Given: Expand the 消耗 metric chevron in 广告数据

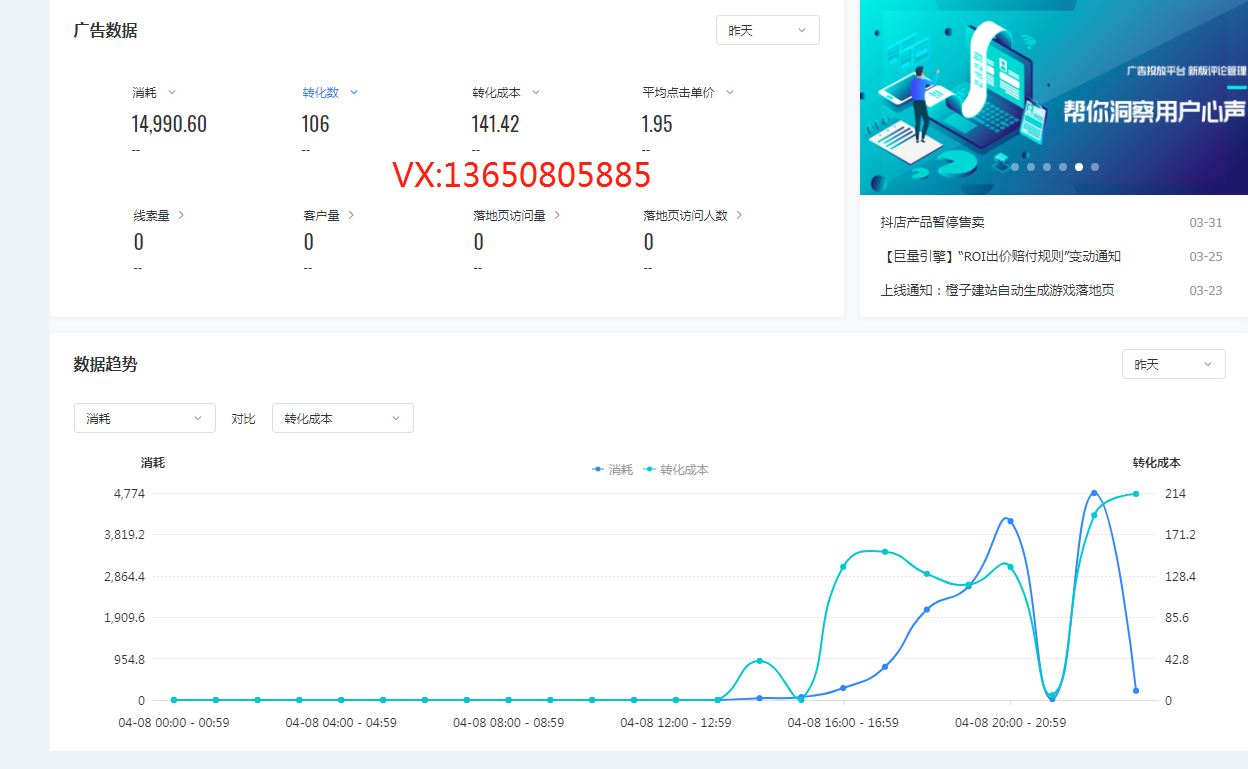Looking at the screenshot, I should click(x=172, y=92).
